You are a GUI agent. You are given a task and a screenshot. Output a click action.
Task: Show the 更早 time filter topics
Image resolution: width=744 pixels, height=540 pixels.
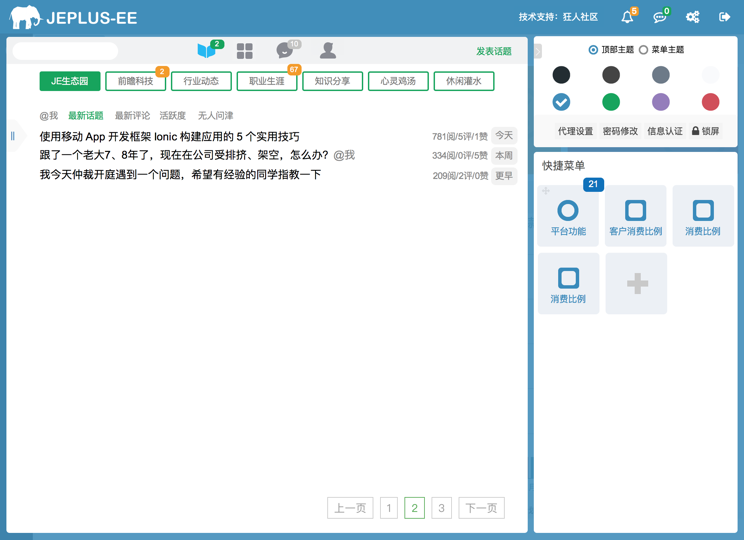coord(504,175)
